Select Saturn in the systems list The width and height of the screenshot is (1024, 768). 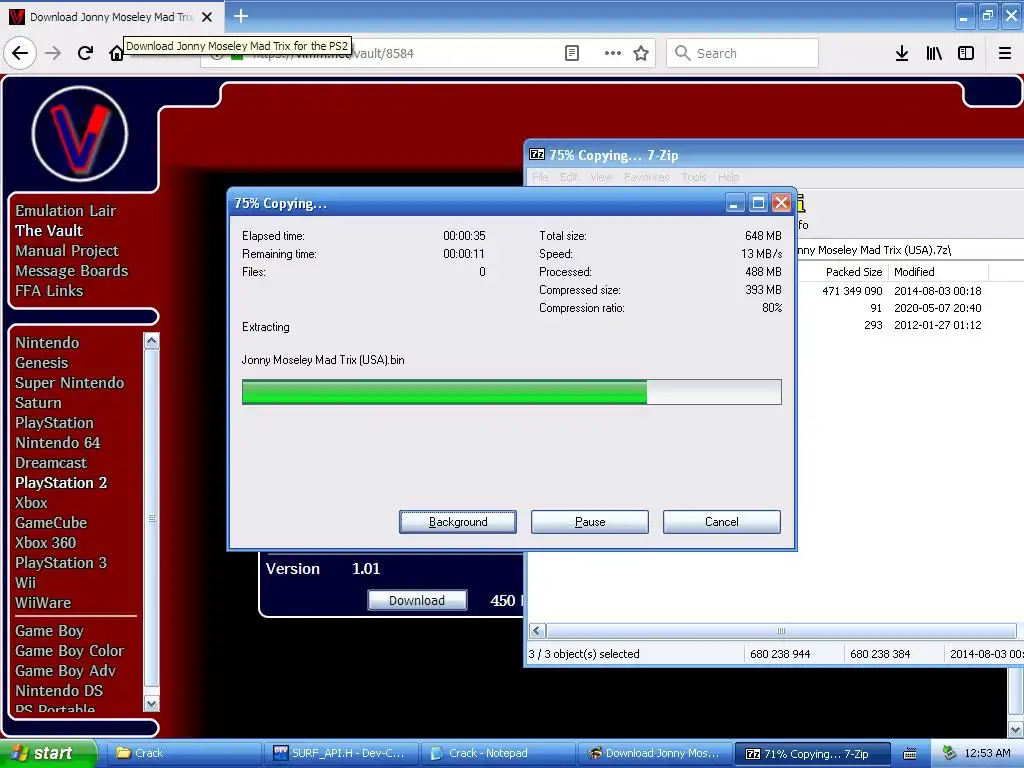pos(38,403)
